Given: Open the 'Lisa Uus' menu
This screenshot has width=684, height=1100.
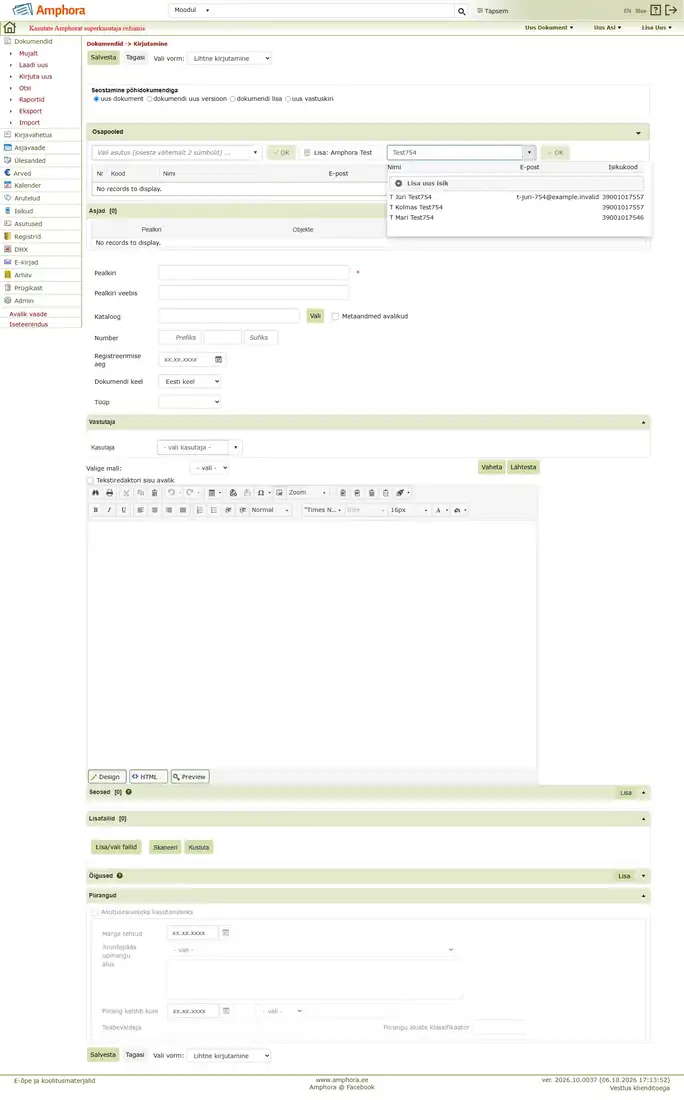Looking at the screenshot, I should click(657, 27).
